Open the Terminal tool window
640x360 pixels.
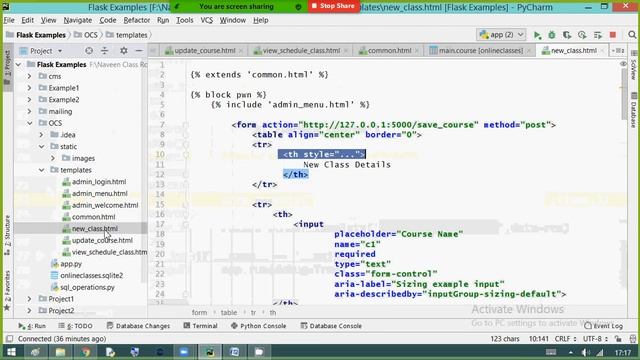tap(200, 326)
